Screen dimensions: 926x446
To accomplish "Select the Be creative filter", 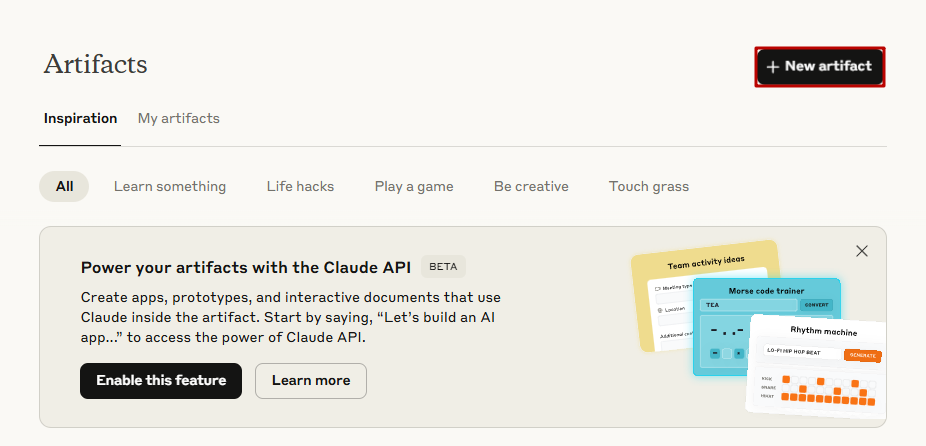I will (531, 187).
